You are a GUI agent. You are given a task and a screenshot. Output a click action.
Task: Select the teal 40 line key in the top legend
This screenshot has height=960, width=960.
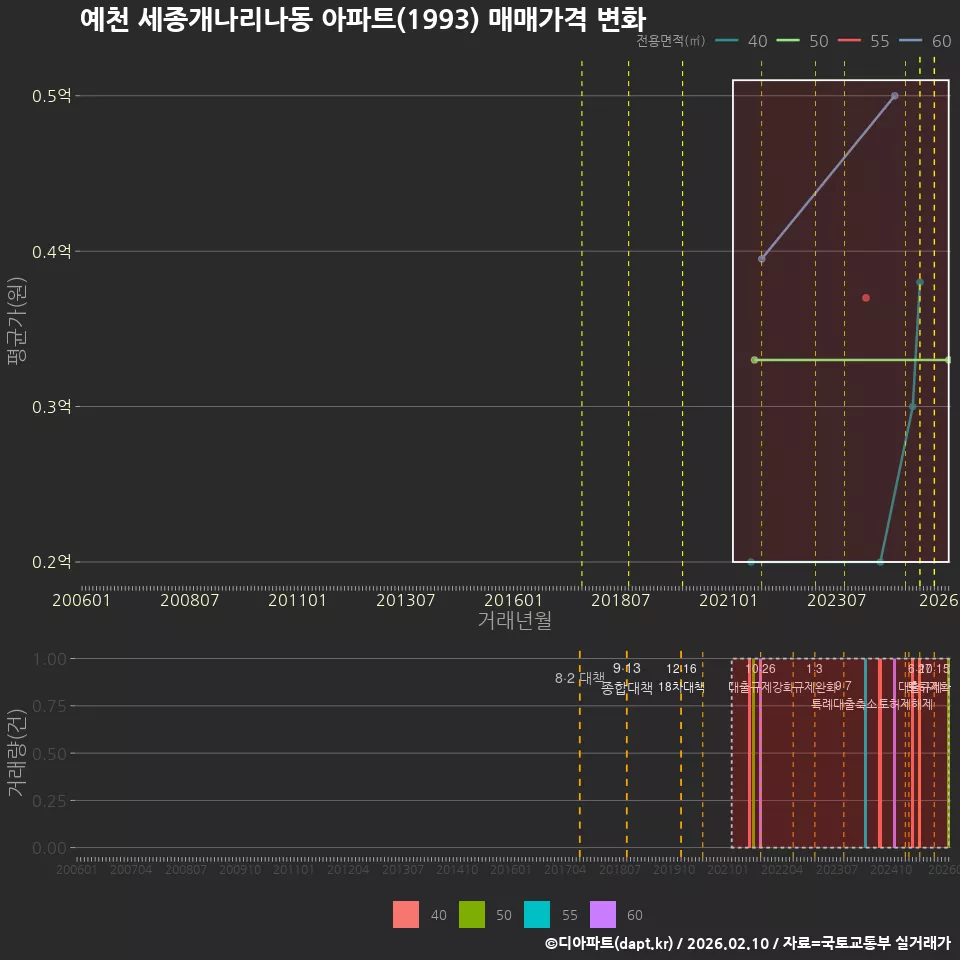click(726, 41)
